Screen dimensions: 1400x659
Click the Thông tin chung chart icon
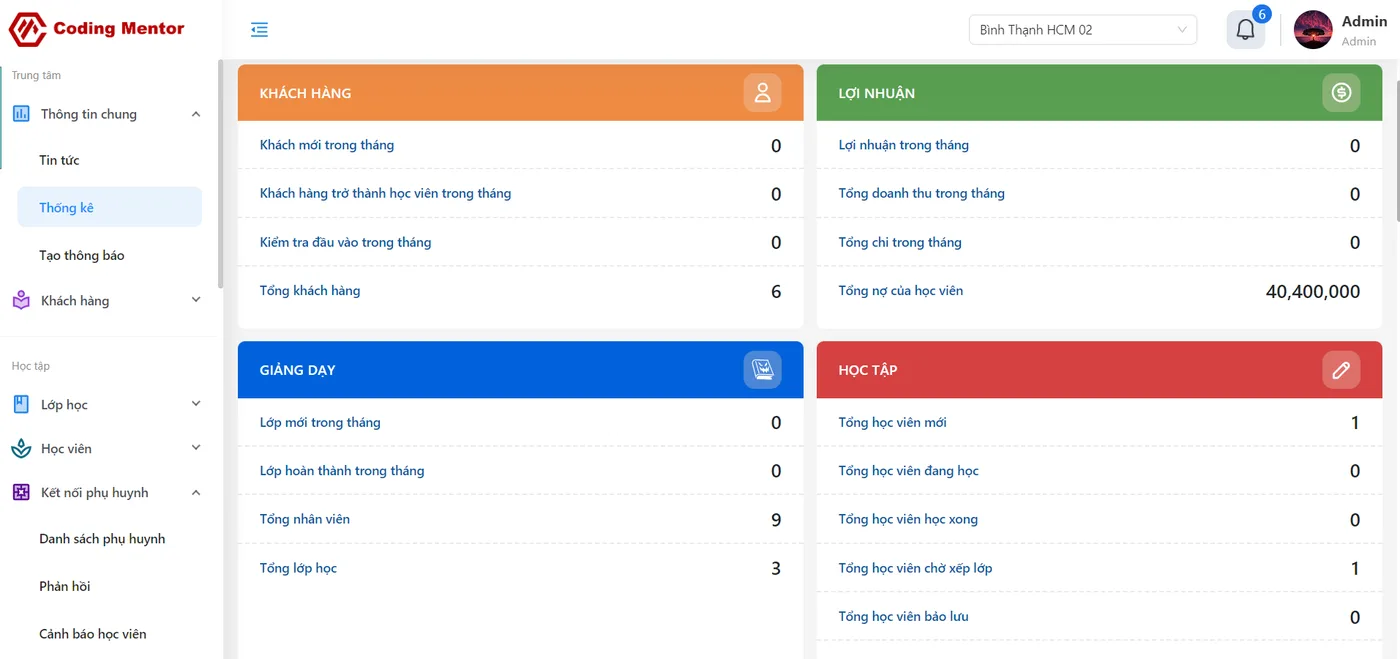[x=21, y=114]
